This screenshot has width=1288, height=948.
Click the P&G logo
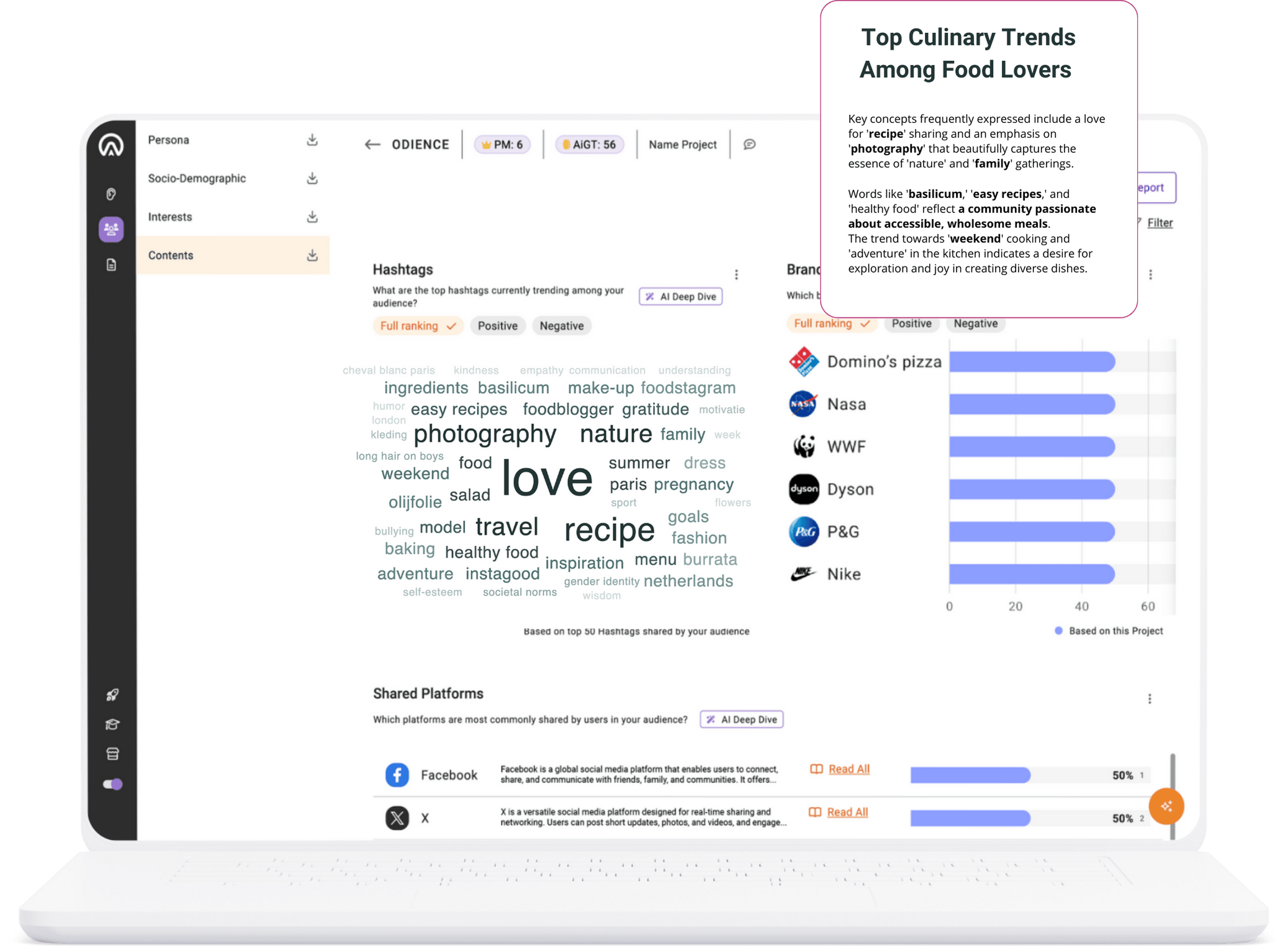click(x=803, y=531)
